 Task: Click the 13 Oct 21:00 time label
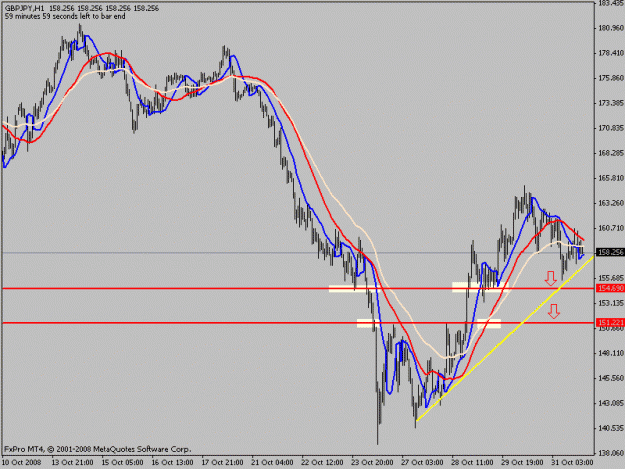pos(73,462)
